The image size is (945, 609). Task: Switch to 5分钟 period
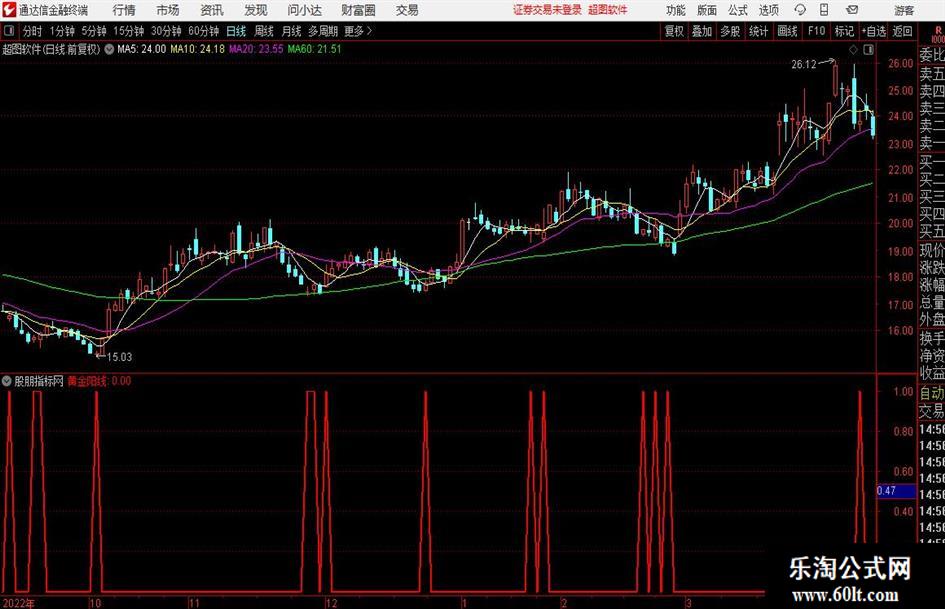(x=94, y=31)
